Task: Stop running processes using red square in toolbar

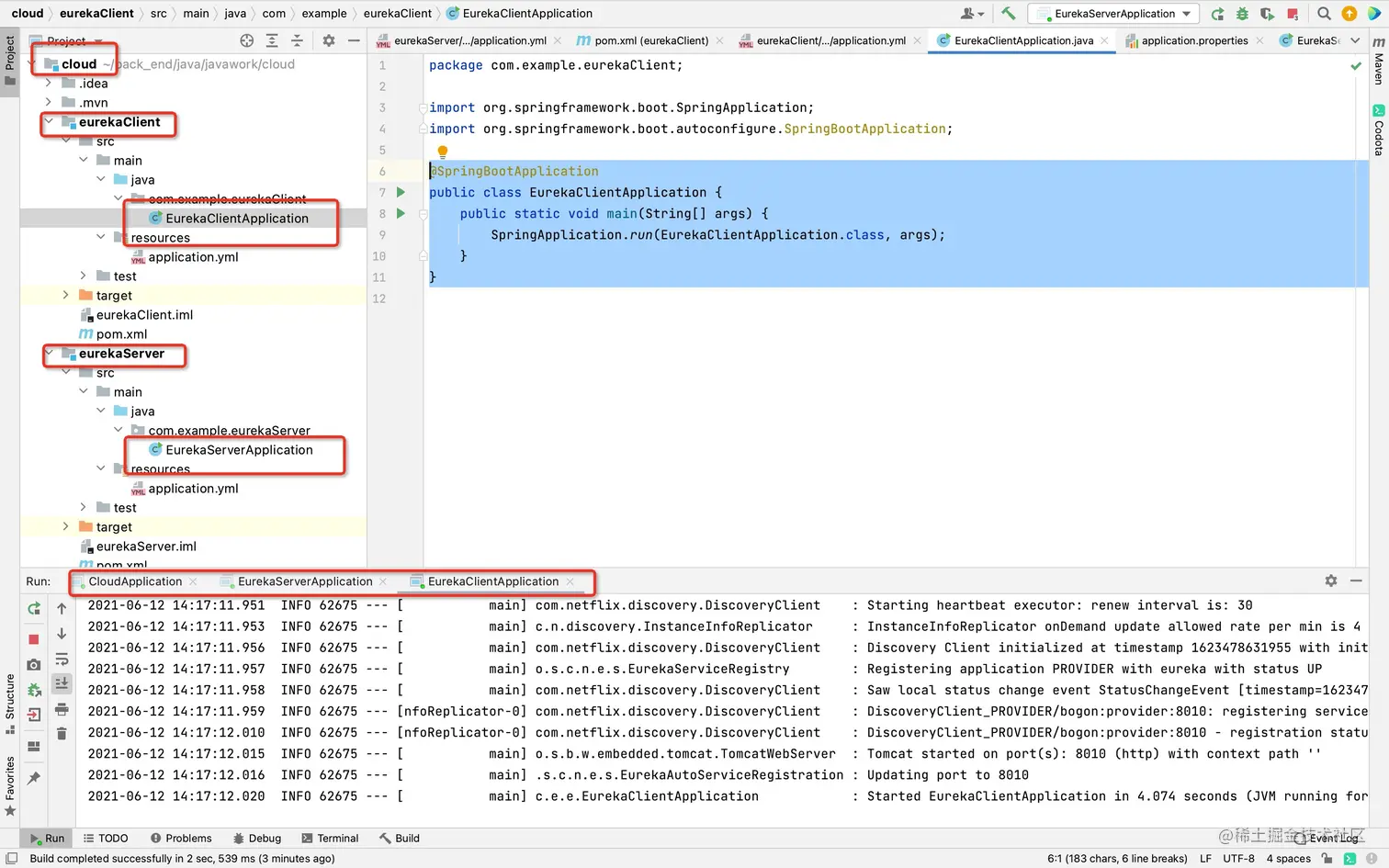Action: click(1293, 14)
